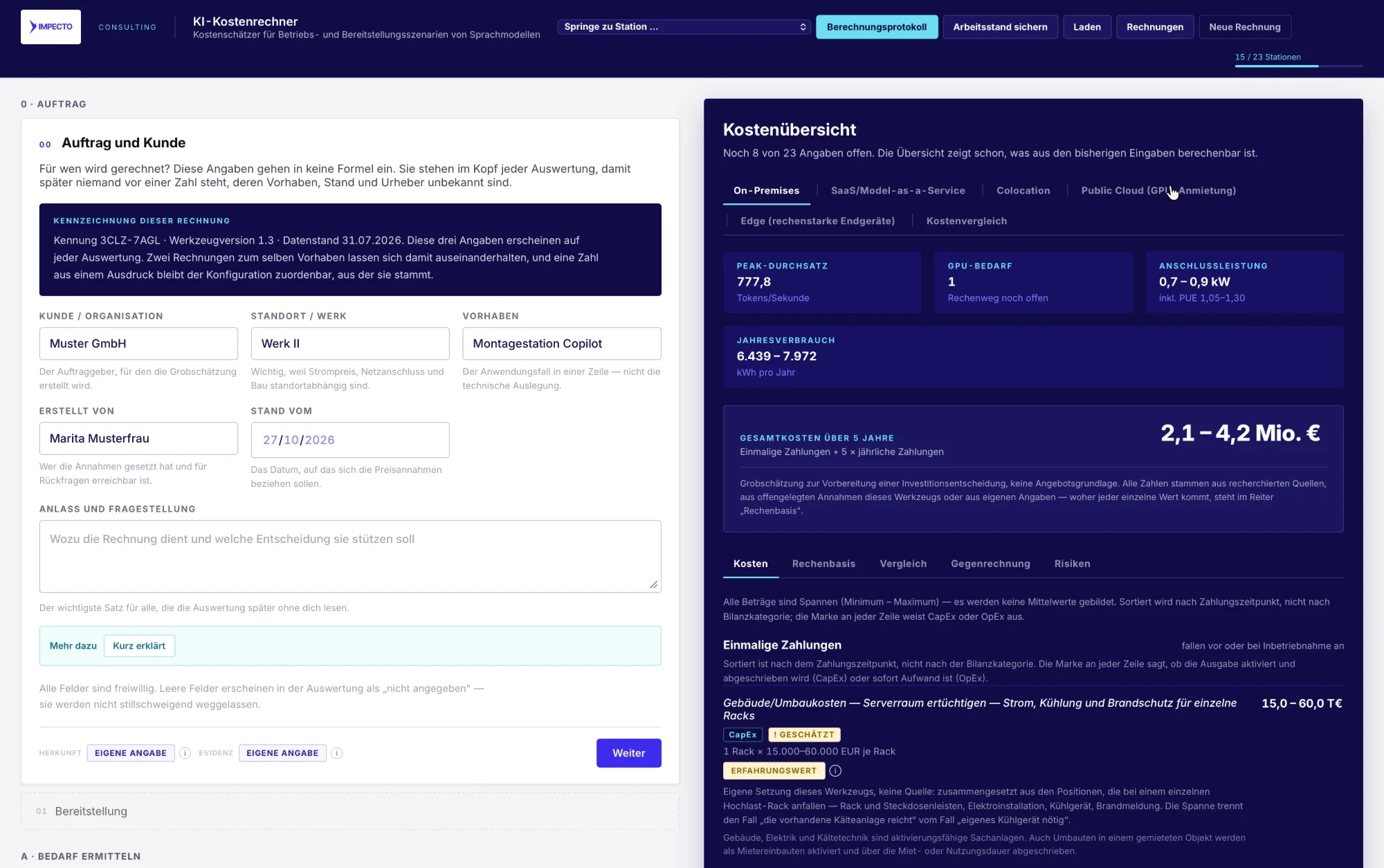The image size is (1384, 868).
Task: Expand the Mehr dazu section
Action: (73, 646)
